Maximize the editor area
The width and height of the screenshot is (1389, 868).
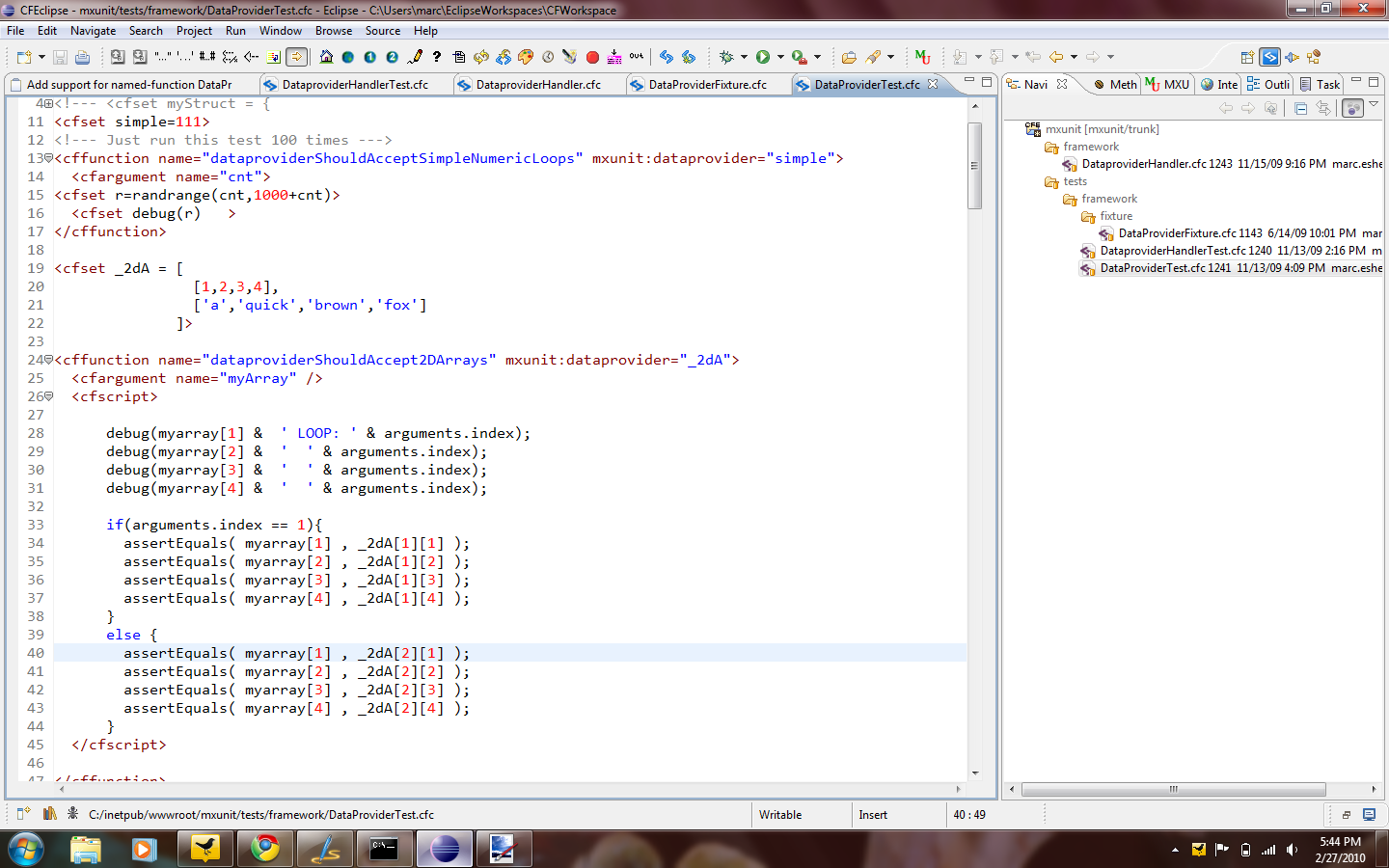click(x=987, y=82)
